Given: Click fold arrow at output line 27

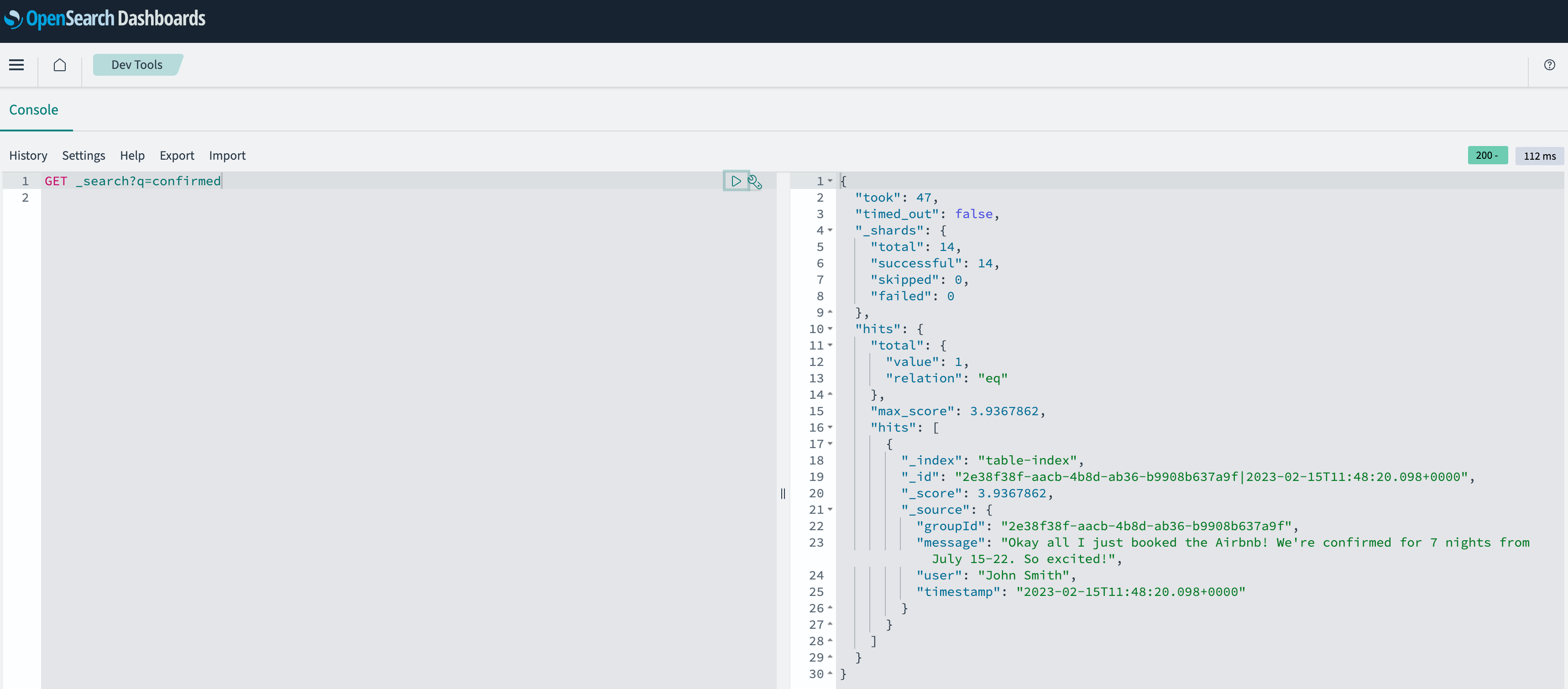Looking at the screenshot, I should (x=830, y=625).
